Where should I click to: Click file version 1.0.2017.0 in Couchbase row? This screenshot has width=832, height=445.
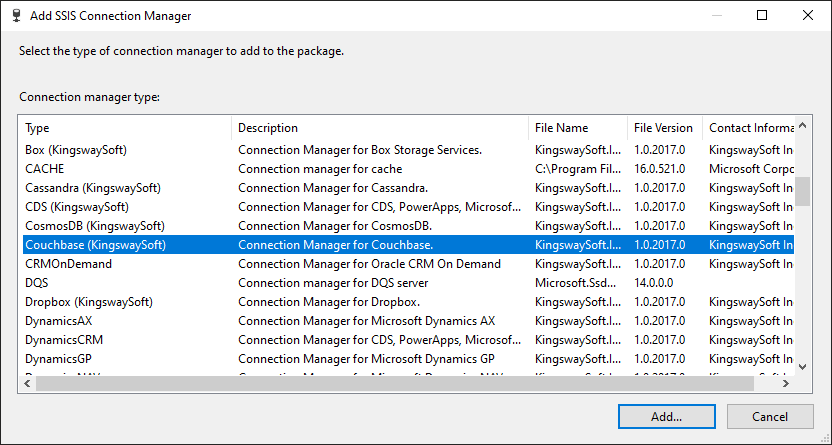coord(660,245)
